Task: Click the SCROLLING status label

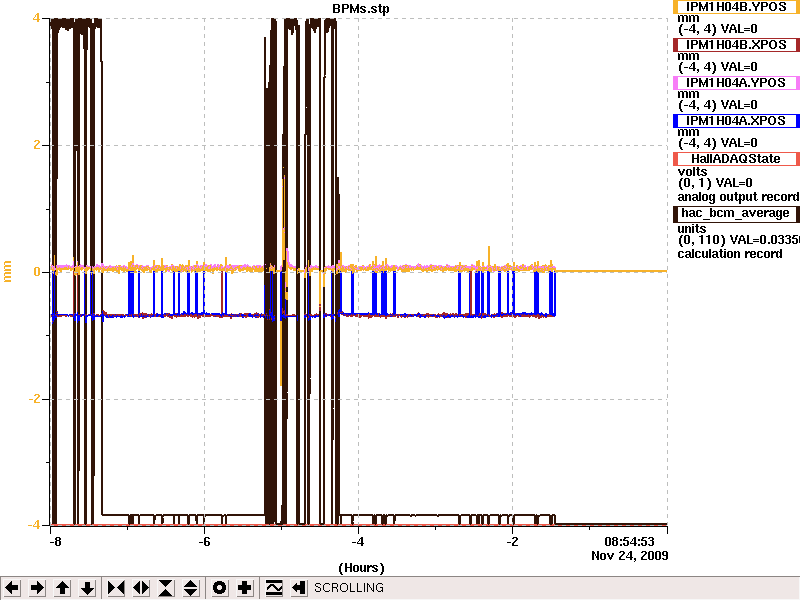Action: (348, 588)
